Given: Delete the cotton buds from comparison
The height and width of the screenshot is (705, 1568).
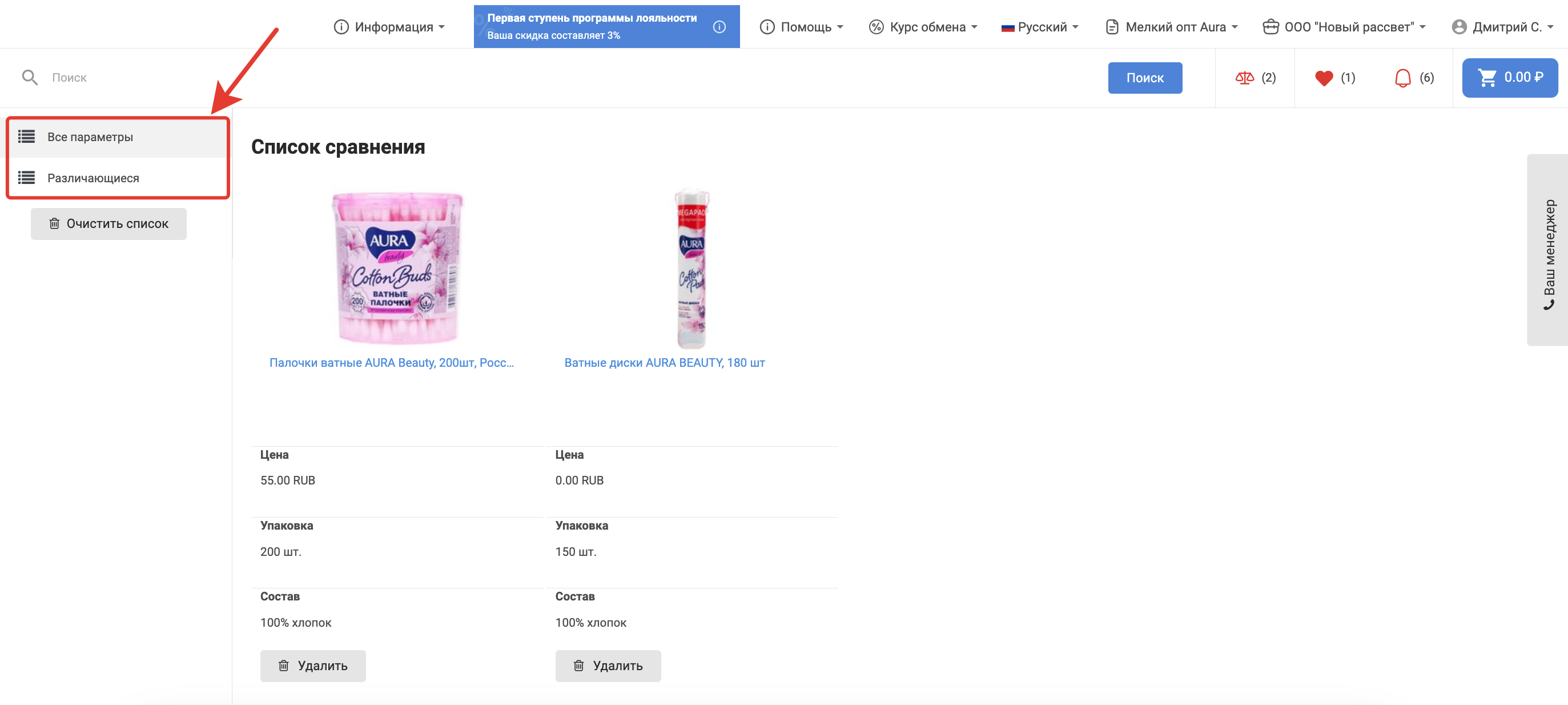Looking at the screenshot, I should [x=313, y=666].
